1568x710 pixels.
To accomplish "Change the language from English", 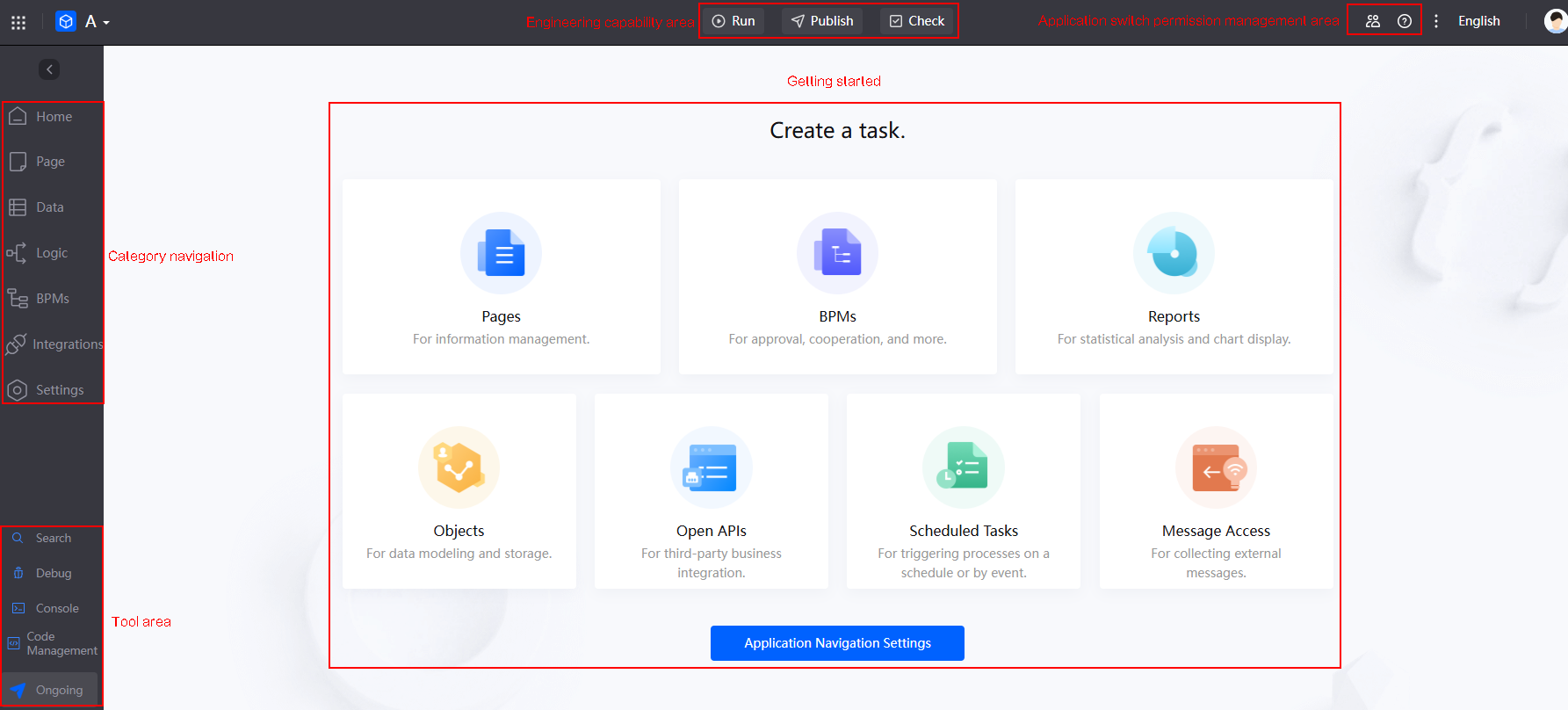I will pyautogui.click(x=1479, y=21).
